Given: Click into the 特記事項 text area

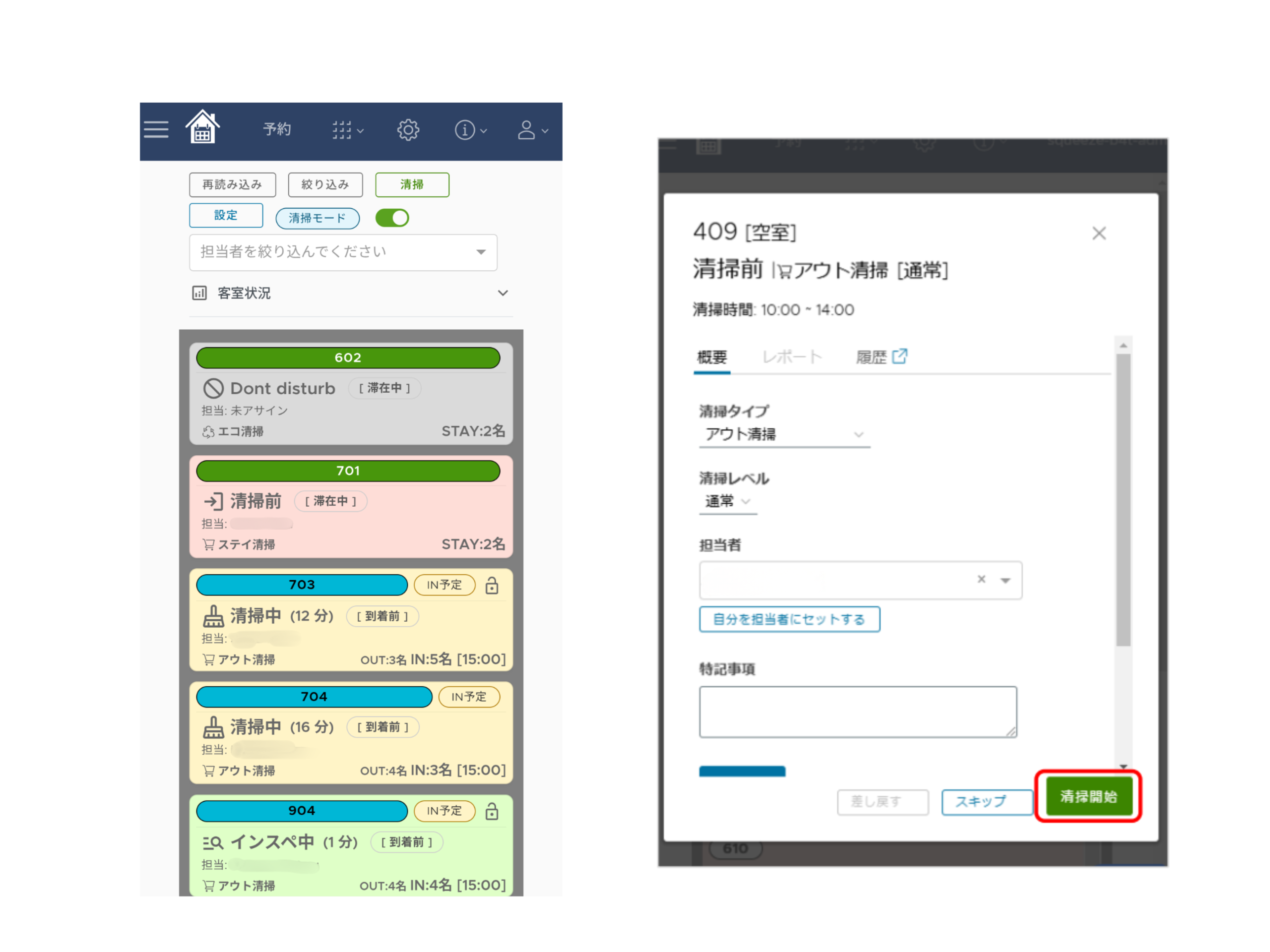Looking at the screenshot, I should click(x=857, y=712).
